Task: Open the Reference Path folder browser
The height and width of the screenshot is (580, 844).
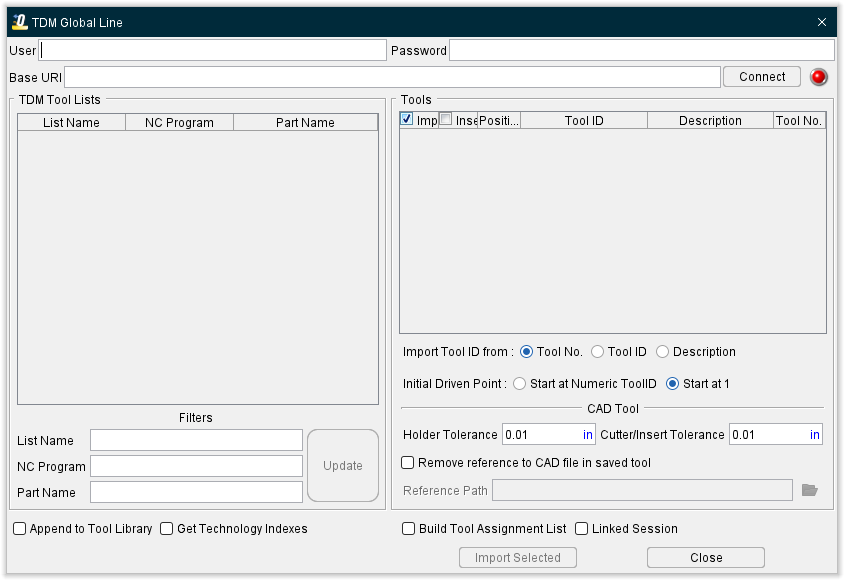Action: [x=810, y=490]
